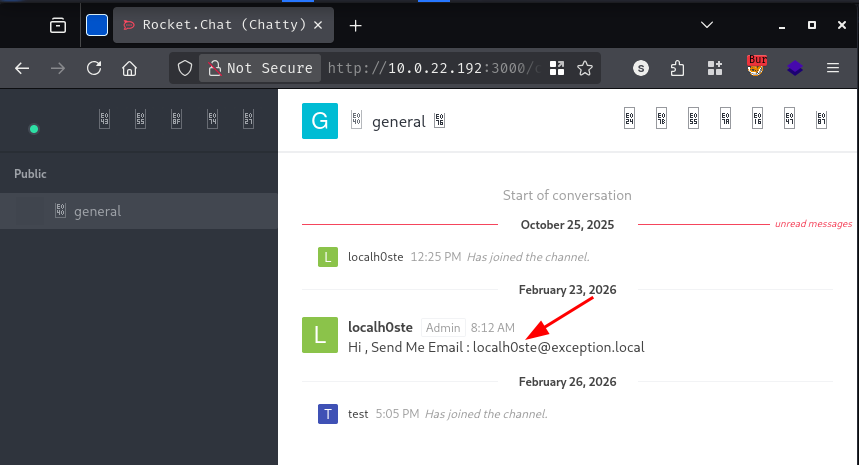The width and height of the screenshot is (859, 465).
Task: Open the tracking protection shield icon
Action: [184, 68]
